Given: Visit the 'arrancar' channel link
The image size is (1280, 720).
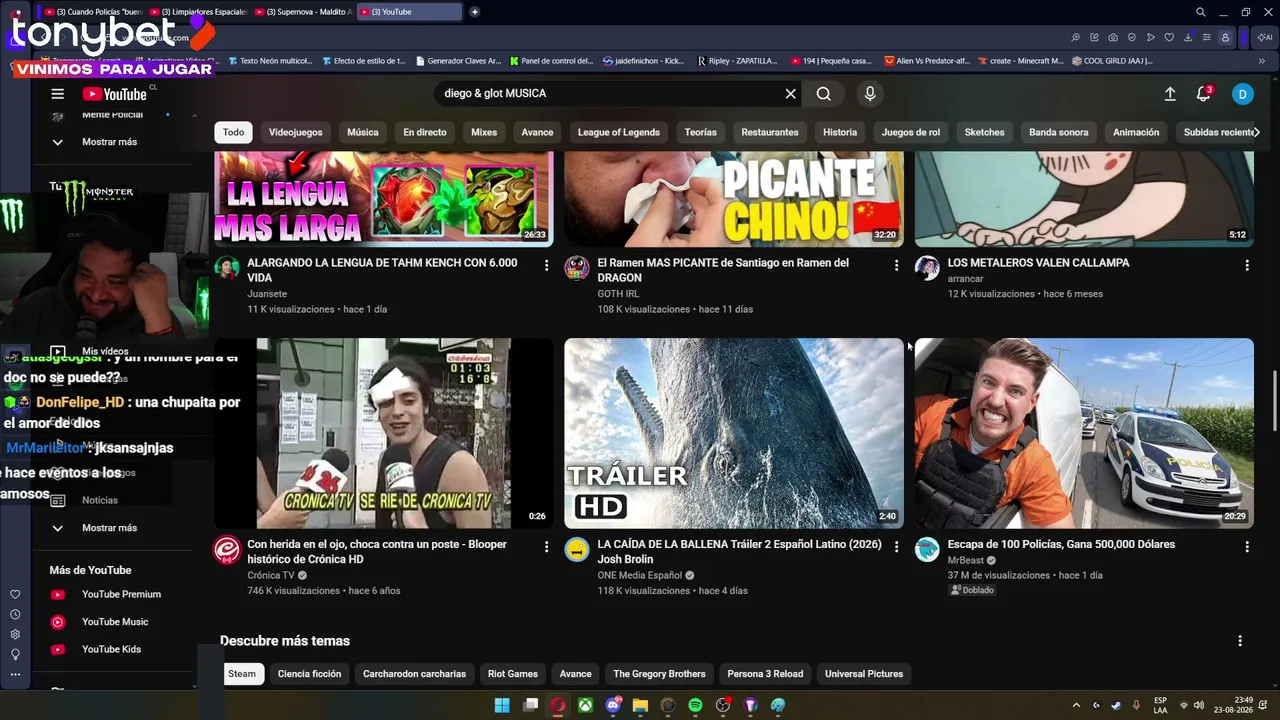Looking at the screenshot, I should (966, 279).
